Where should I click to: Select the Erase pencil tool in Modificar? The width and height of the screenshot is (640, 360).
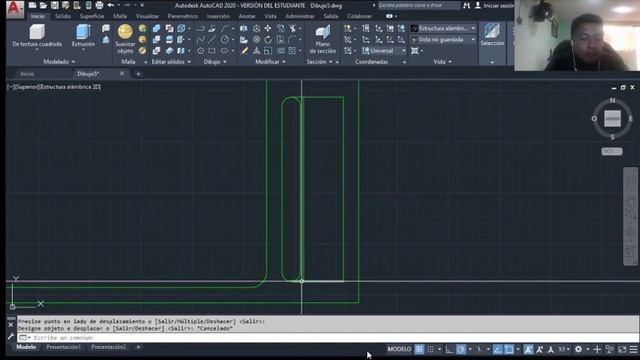click(244, 51)
